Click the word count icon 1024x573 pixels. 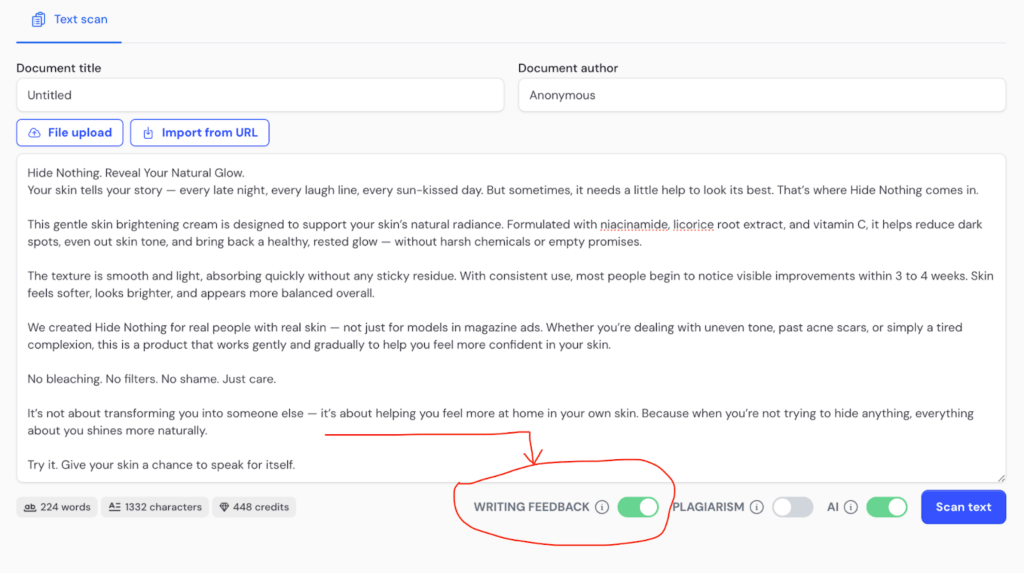30,507
